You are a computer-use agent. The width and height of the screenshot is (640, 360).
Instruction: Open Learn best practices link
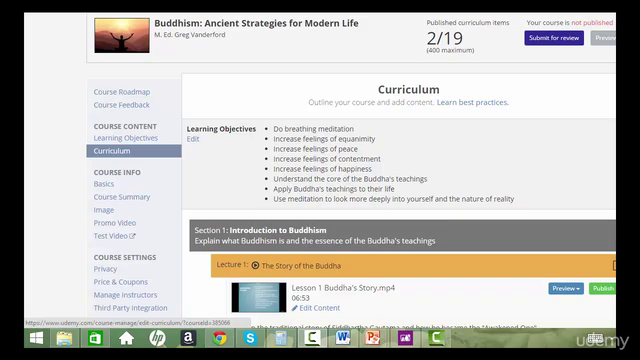click(473, 102)
